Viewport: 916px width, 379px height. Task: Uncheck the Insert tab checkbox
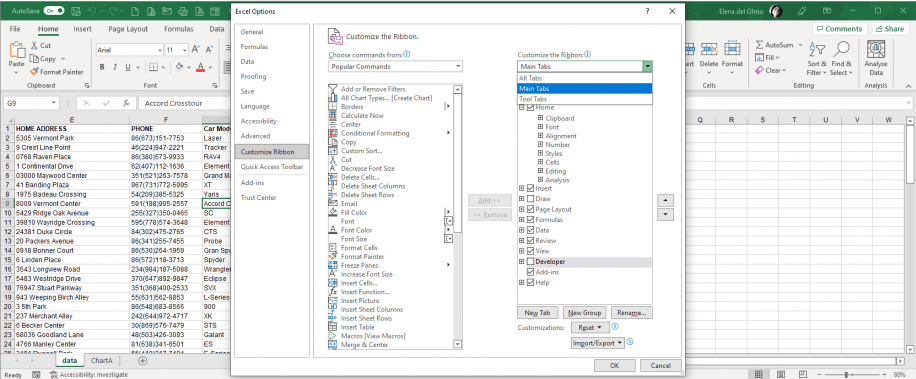[530, 188]
